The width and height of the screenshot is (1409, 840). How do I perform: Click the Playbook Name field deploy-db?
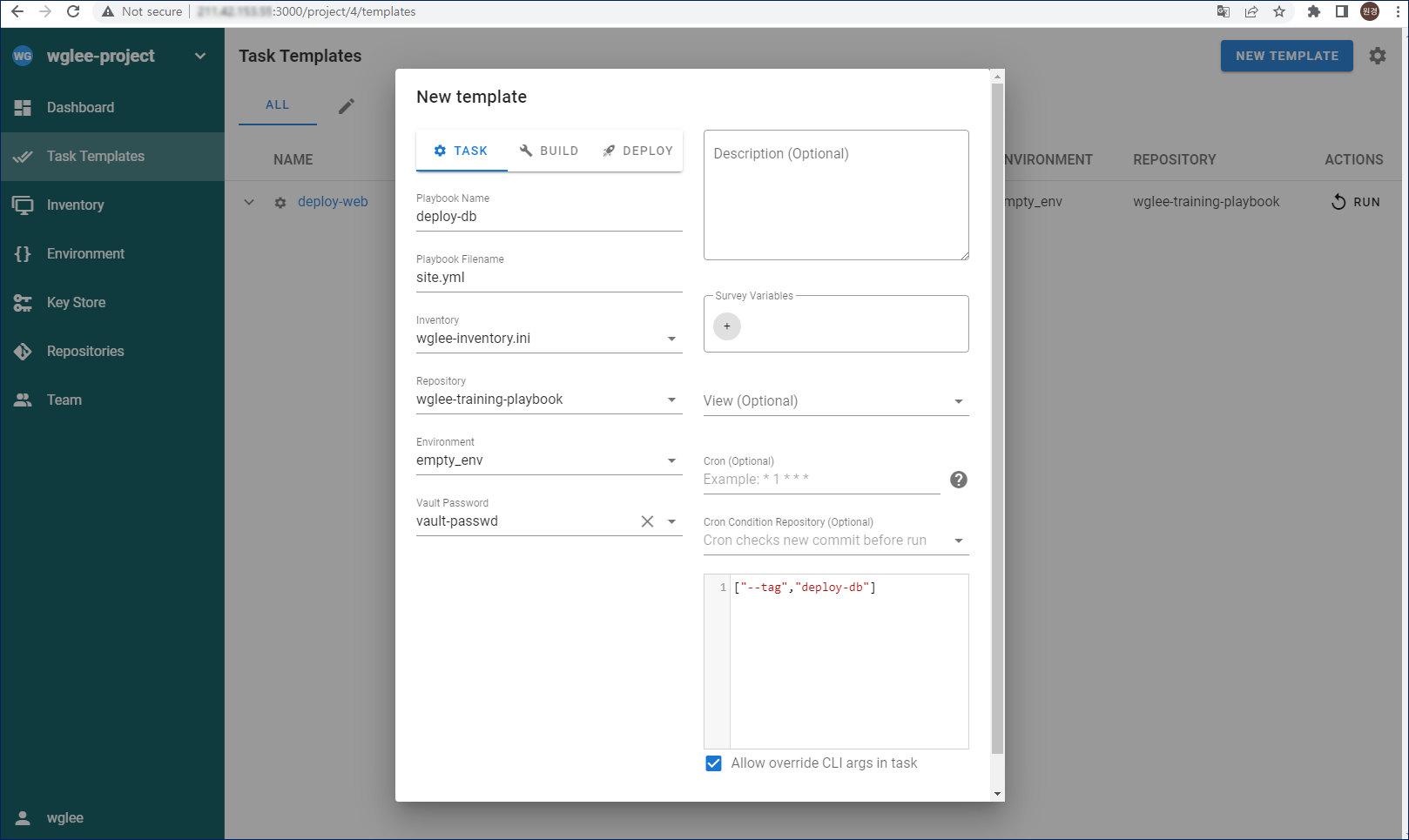549,217
